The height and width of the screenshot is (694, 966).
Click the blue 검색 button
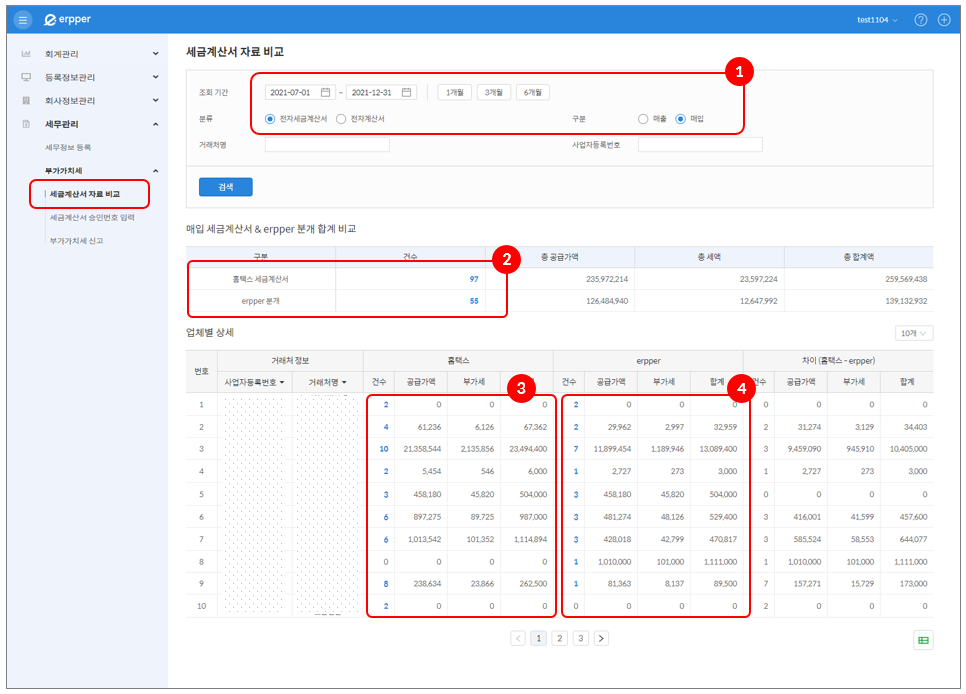point(226,187)
